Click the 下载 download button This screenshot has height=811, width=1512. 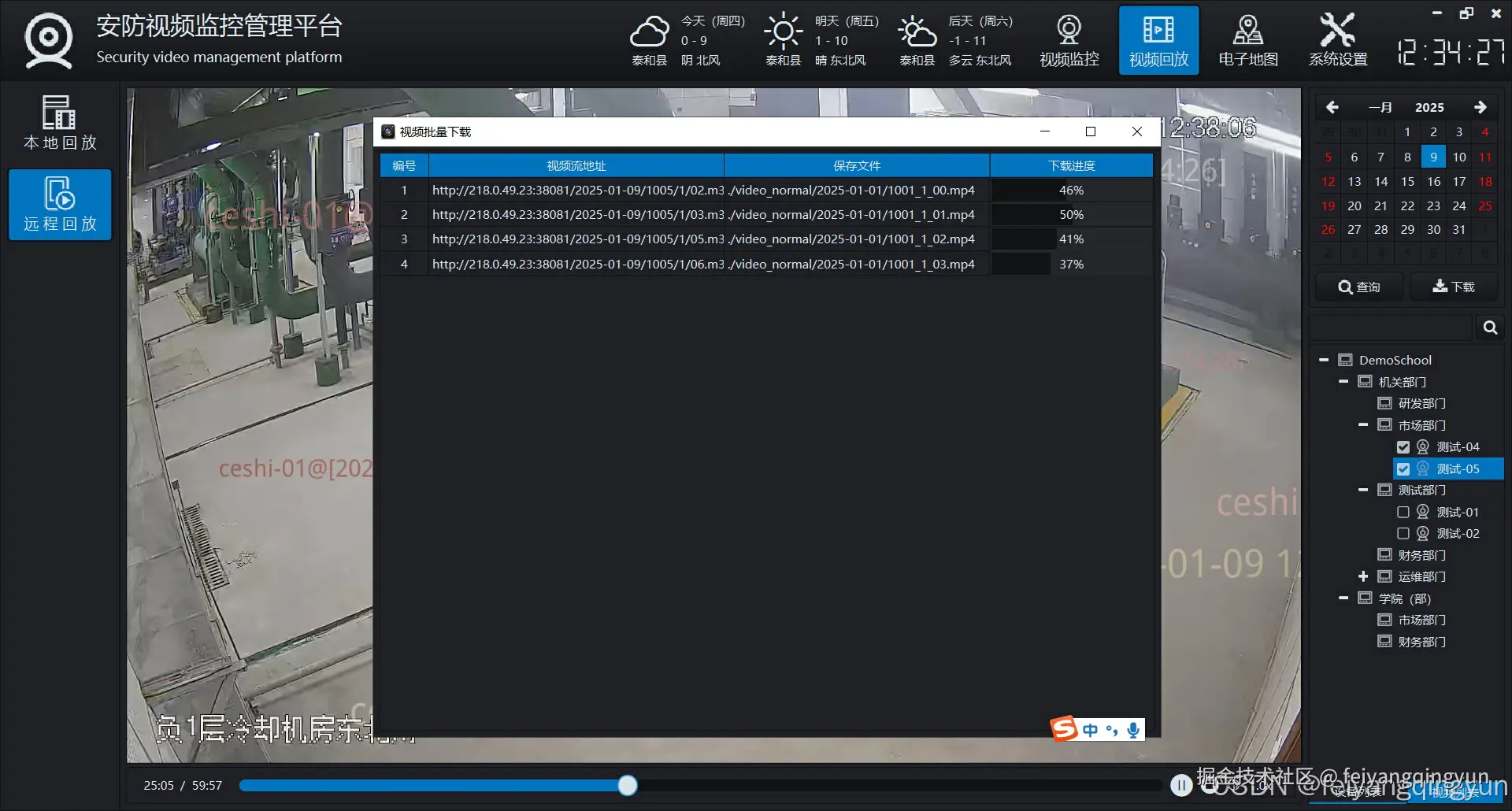coord(1454,287)
